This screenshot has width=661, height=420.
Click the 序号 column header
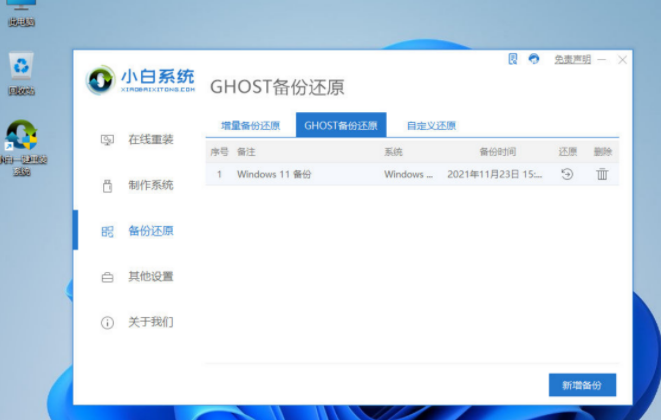[219, 152]
